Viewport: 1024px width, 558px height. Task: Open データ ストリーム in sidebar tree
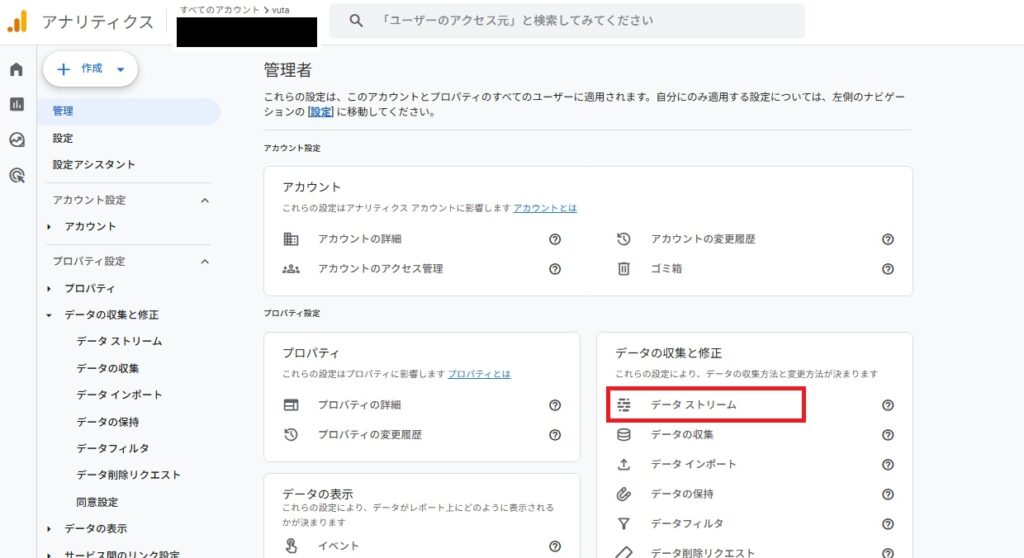119,341
